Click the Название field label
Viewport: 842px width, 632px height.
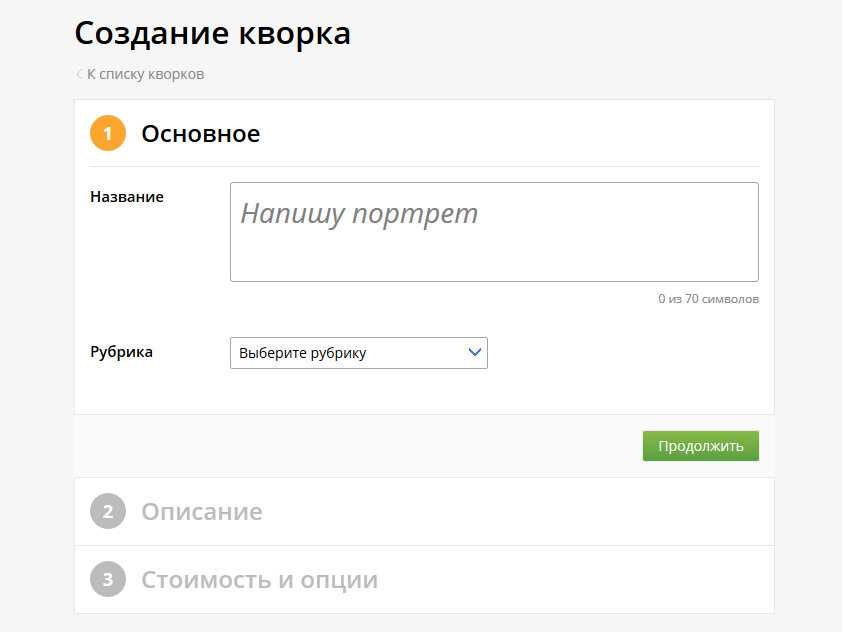pos(127,197)
